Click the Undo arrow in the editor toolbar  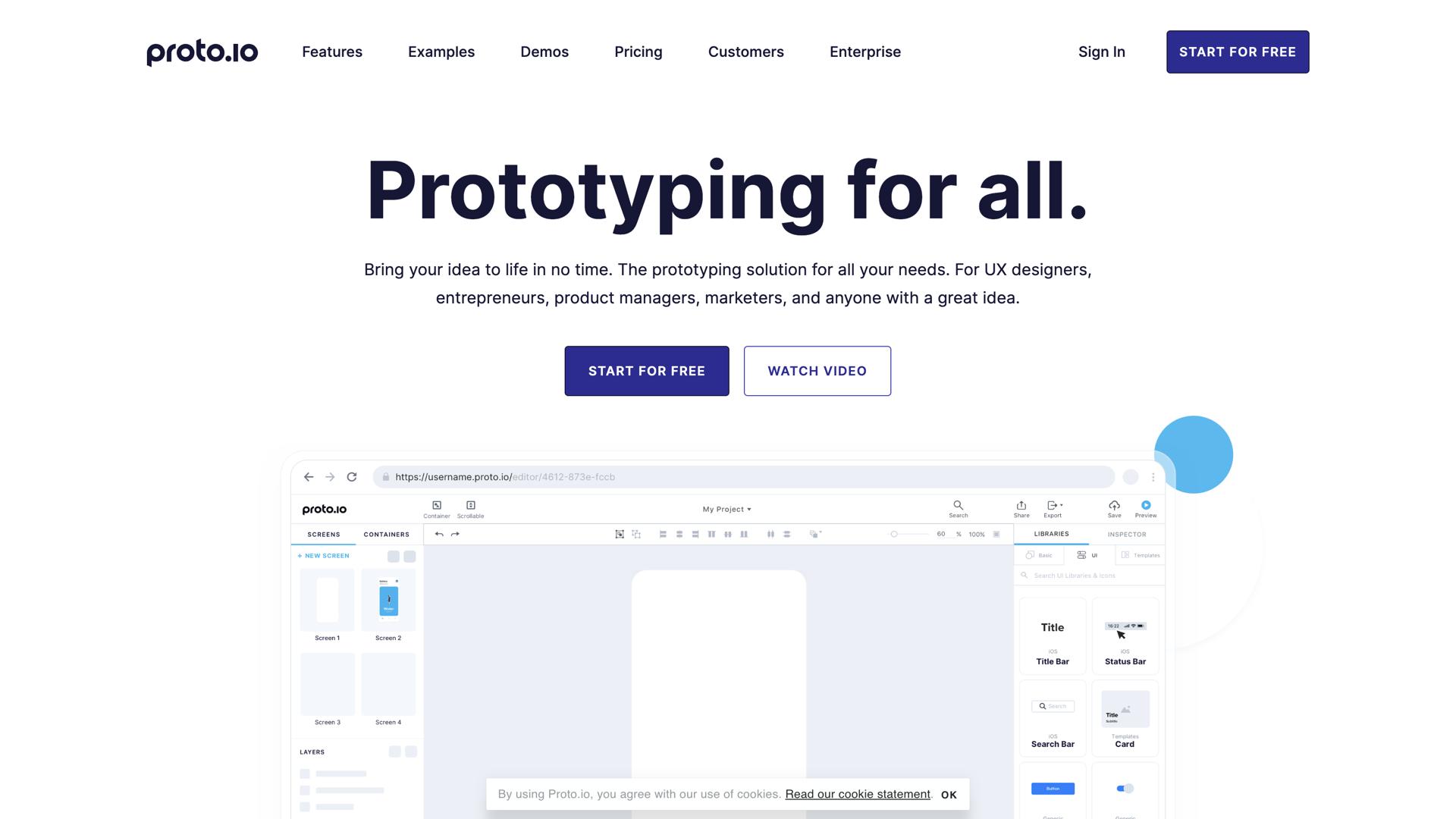pyautogui.click(x=439, y=534)
